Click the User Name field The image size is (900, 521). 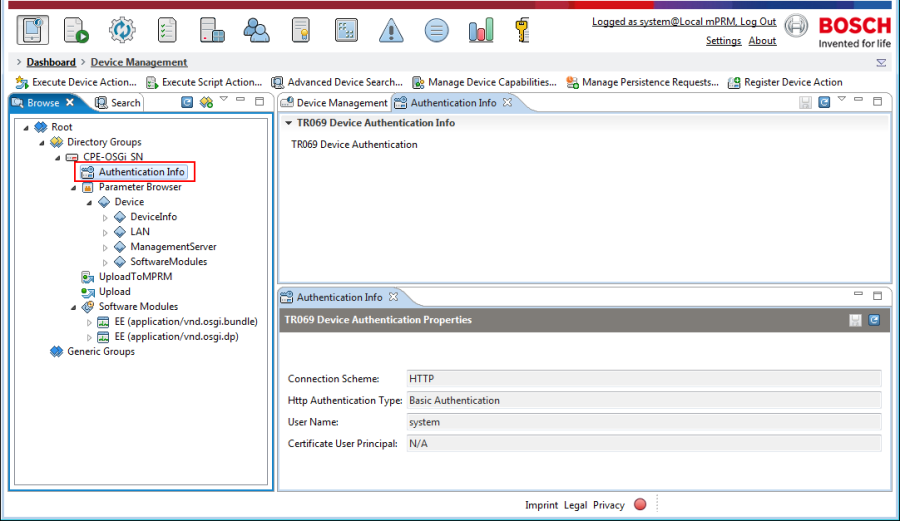tap(643, 422)
